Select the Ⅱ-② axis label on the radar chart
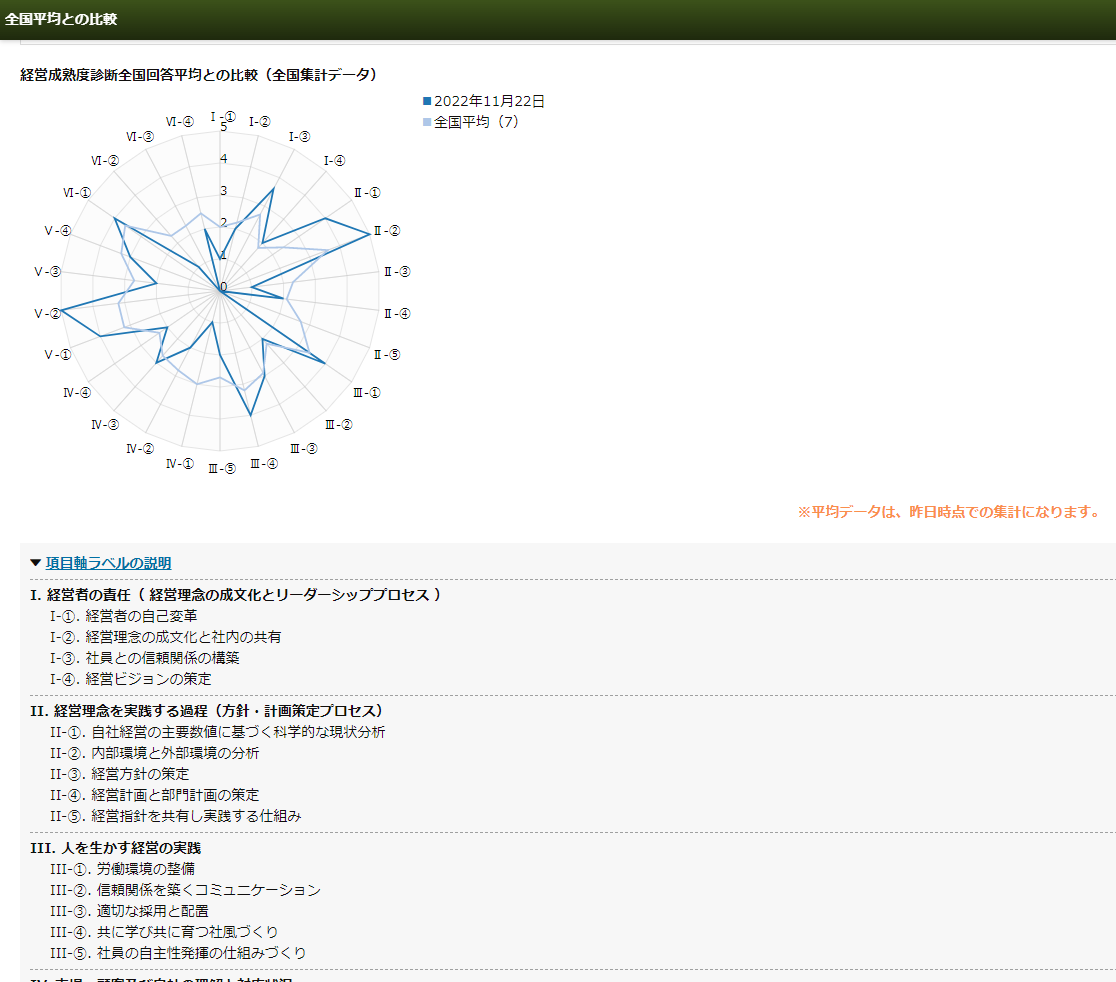This screenshot has height=982, width=1116. [x=387, y=231]
